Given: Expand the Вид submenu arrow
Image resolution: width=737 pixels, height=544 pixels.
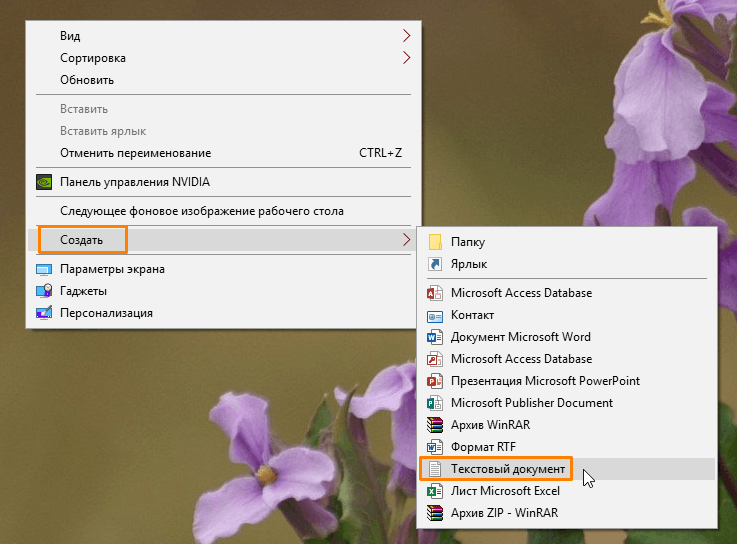Looking at the screenshot, I should point(407,36).
